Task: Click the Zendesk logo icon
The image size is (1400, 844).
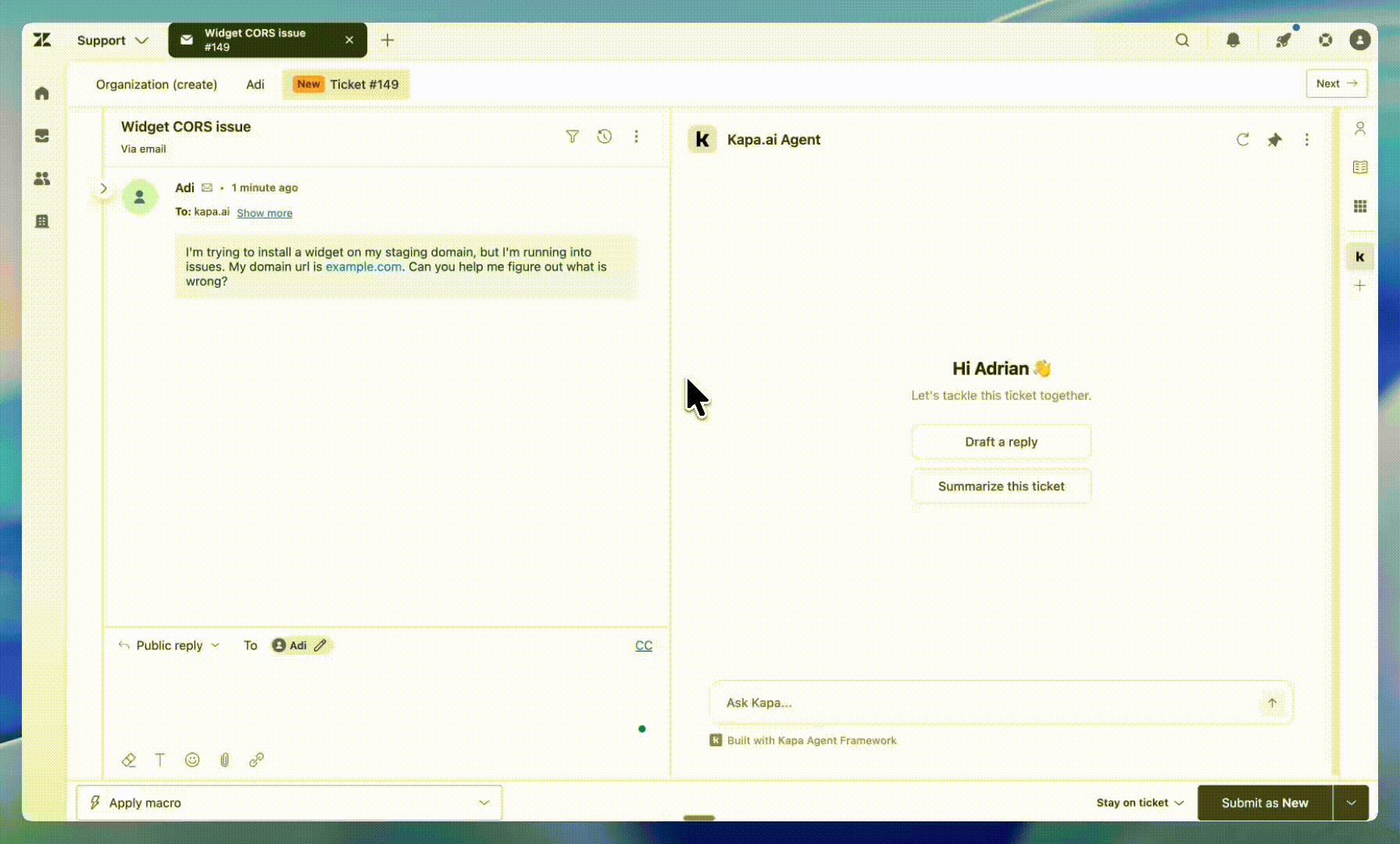Action: pyautogui.click(x=42, y=40)
